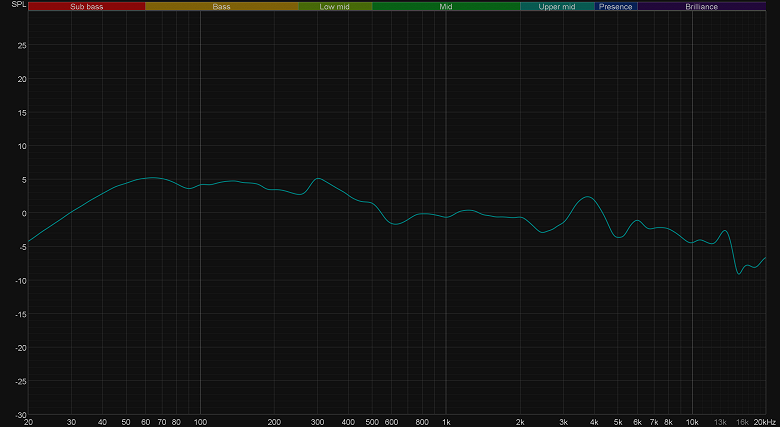Click the -25 value on SPL axis
Viewport: 780px width, 427px height.
(21, 381)
